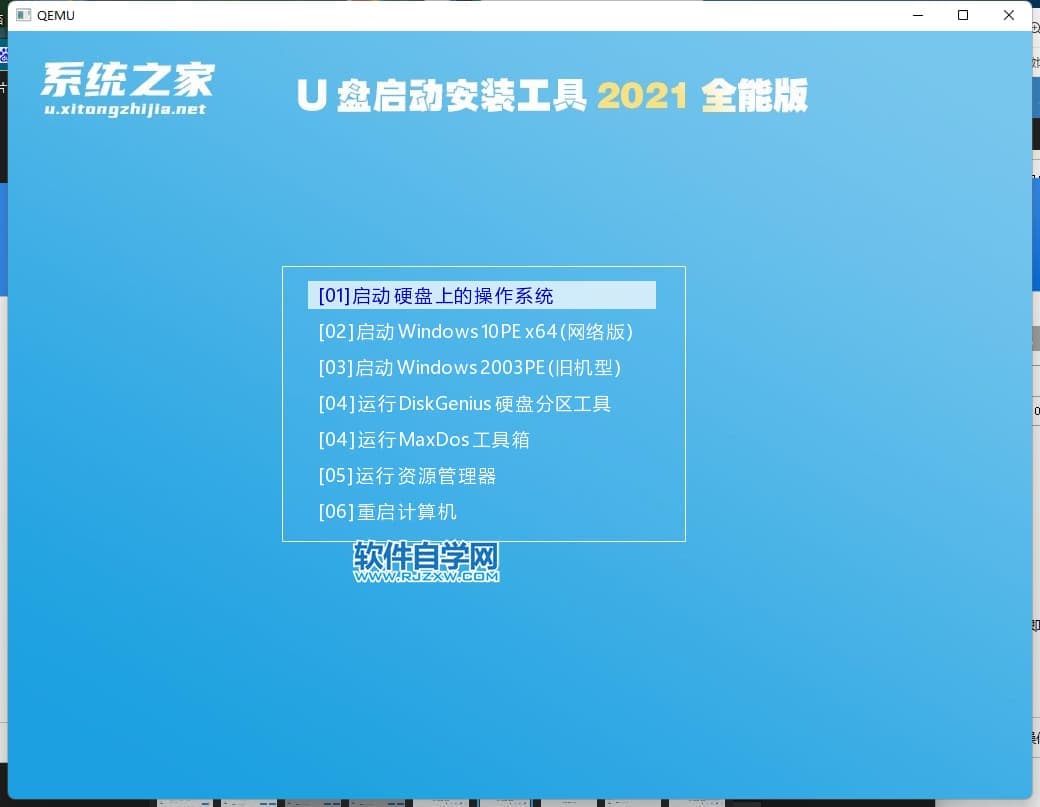This screenshot has width=1040, height=807.
Task: Click the QEMU title text
Action: (x=56, y=15)
